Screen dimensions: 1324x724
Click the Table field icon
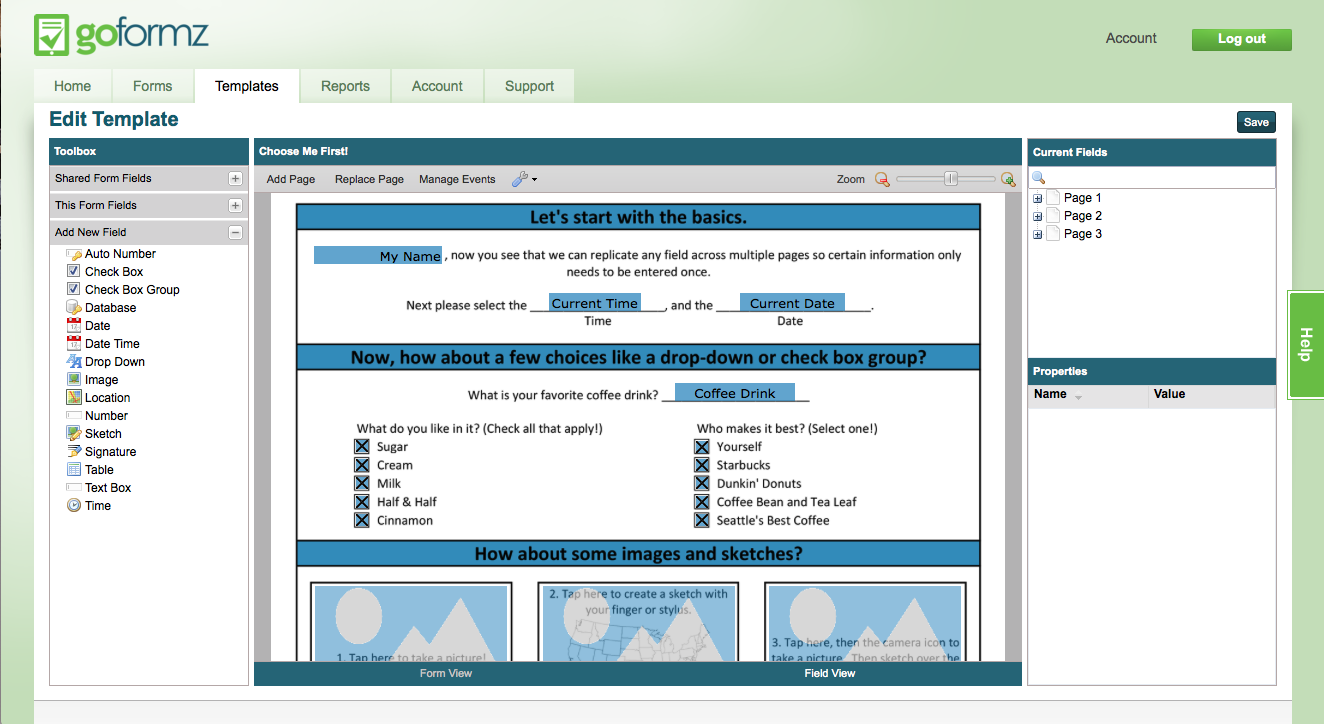coord(74,470)
